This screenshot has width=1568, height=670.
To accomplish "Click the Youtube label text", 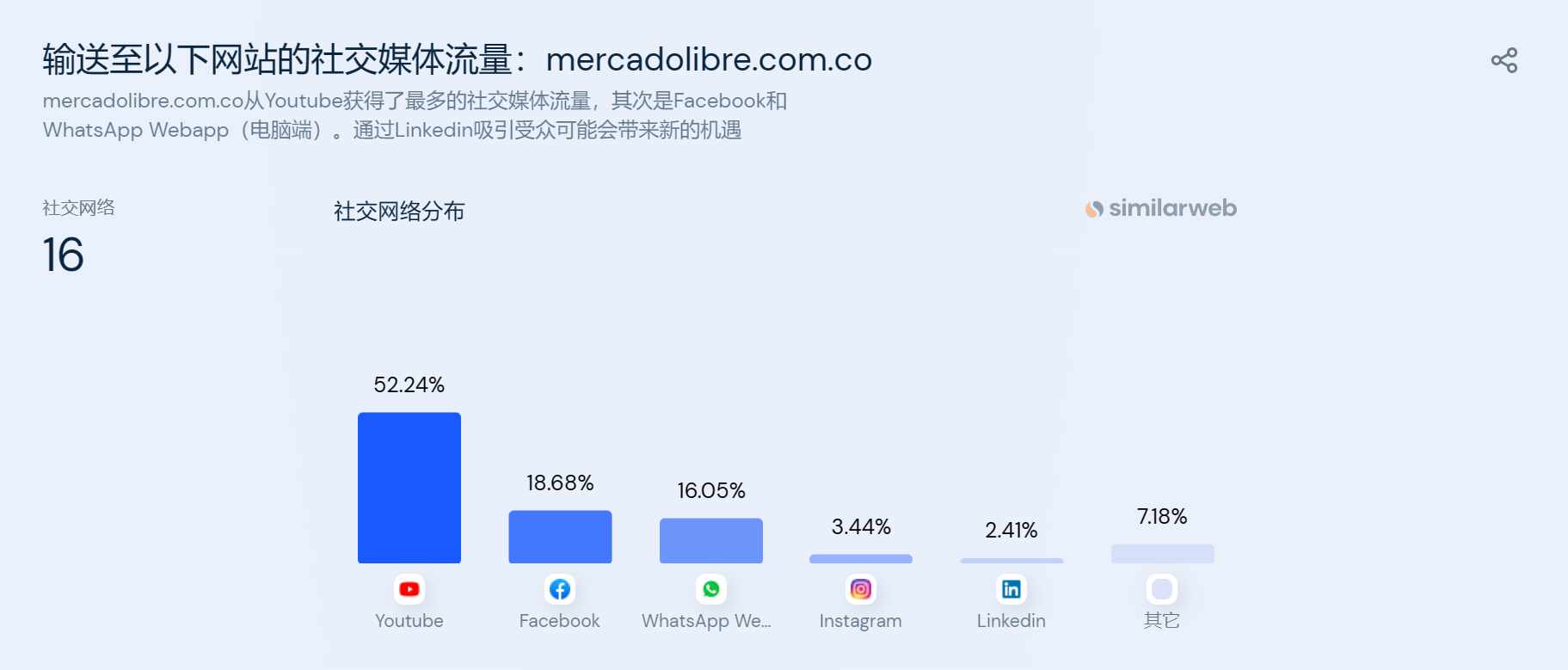I will pyautogui.click(x=409, y=621).
